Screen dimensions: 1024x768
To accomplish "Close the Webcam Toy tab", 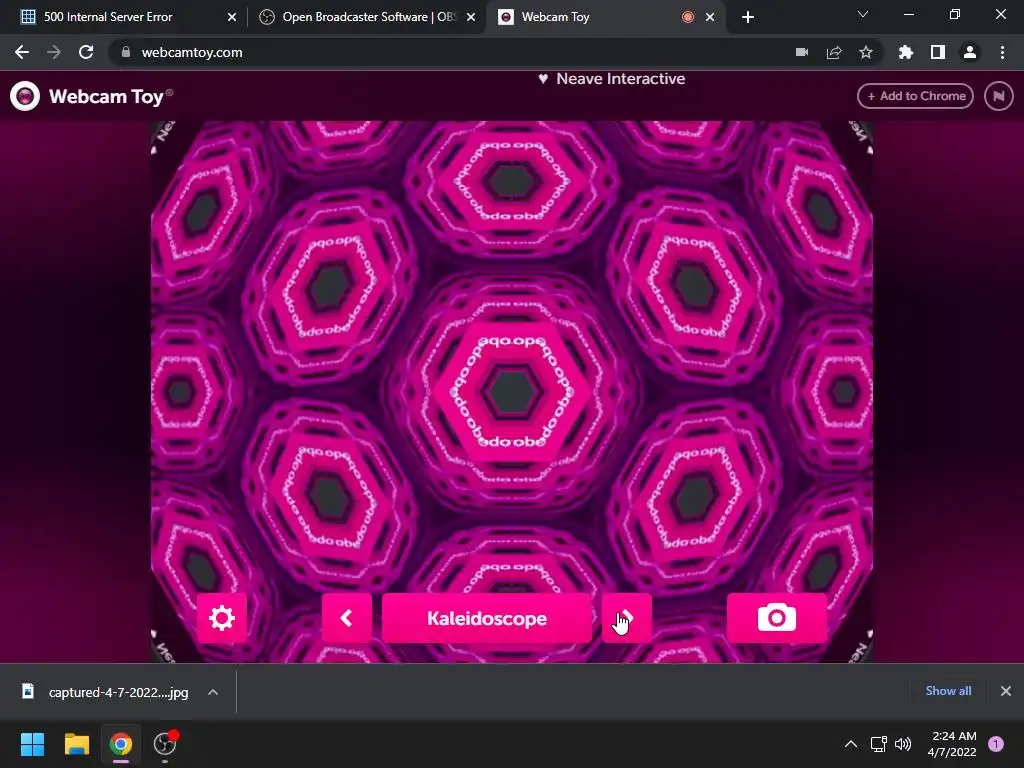I will click(x=710, y=18).
